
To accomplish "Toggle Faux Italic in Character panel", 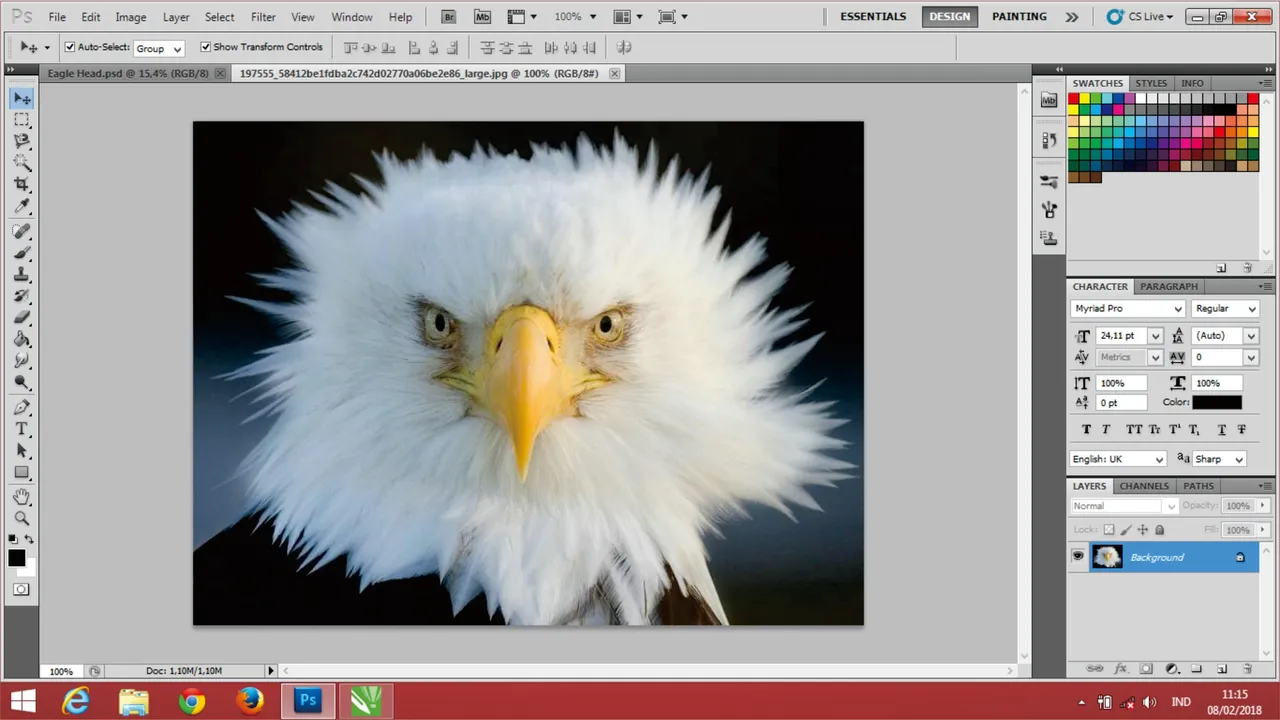I will [x=1106, y=430].
